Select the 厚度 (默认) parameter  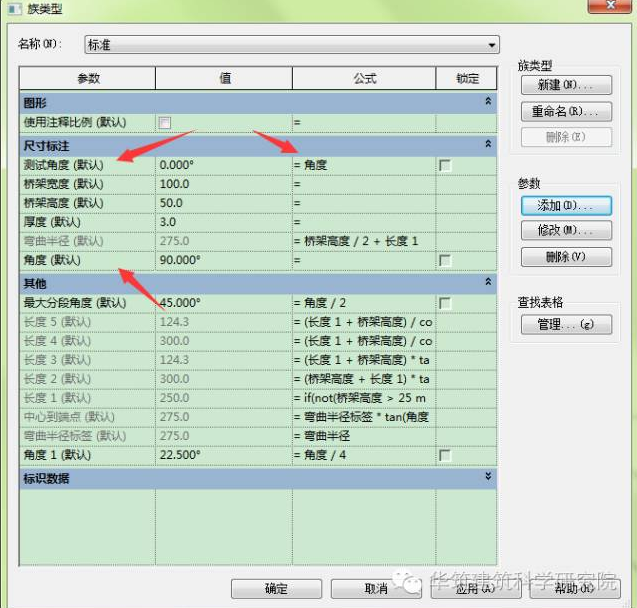(87, 223)
